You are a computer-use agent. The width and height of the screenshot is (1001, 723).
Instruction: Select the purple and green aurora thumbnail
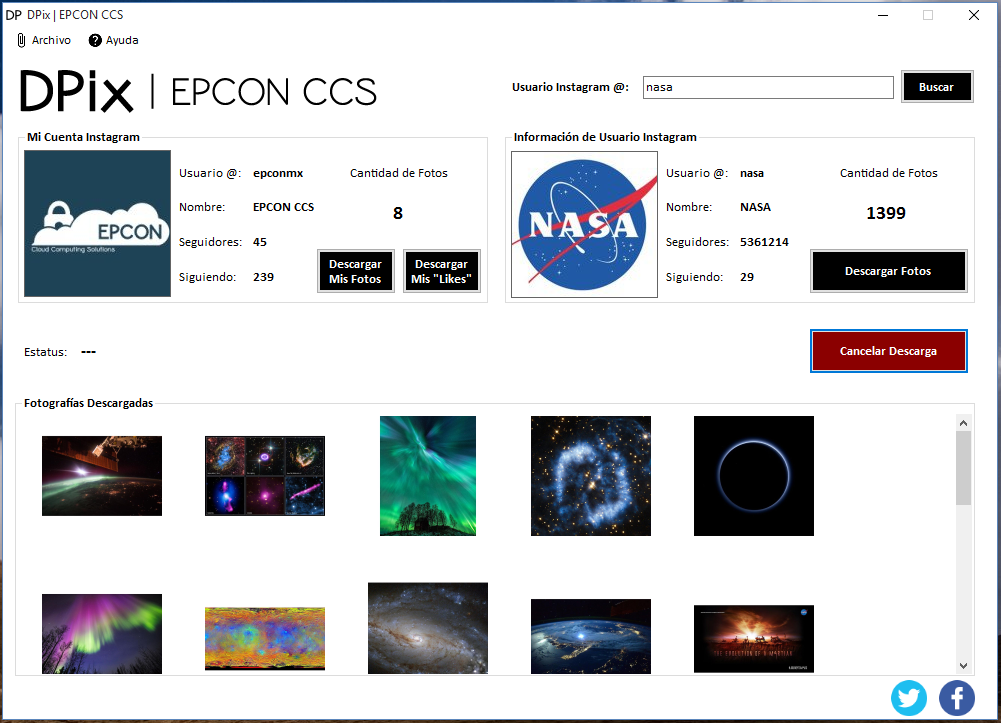(x=102, y=634)
